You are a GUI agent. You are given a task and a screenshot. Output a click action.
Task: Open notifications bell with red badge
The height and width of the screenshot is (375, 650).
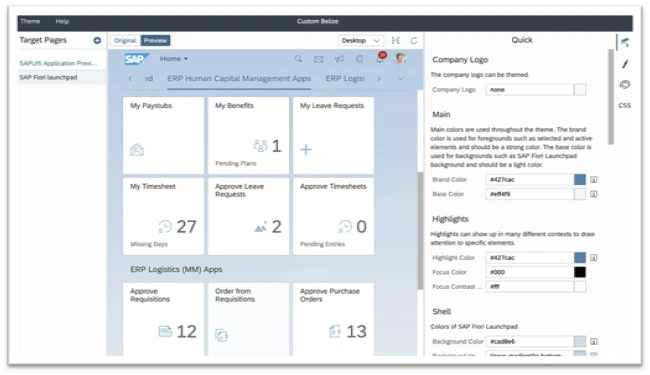(380, 58)
